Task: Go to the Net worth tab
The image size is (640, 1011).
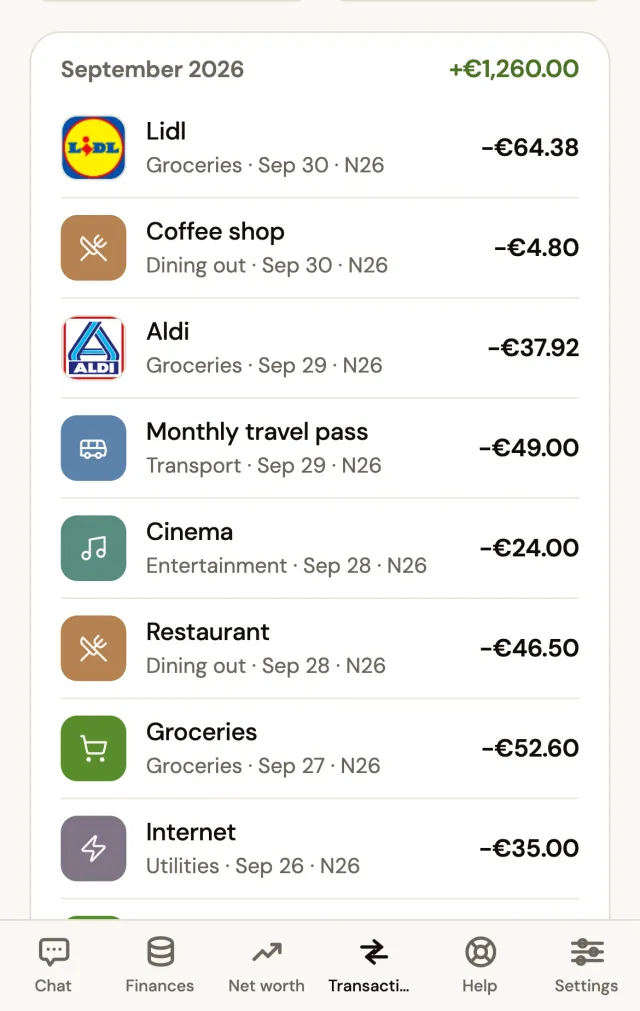Action: pos(266,965)
